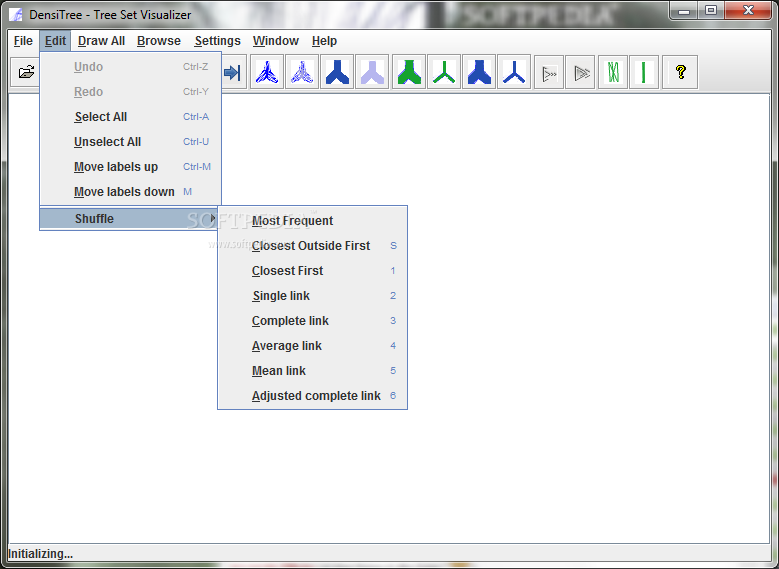Click the faded blue thin tree set icon
779x569 pixels.
pos(302,73)
